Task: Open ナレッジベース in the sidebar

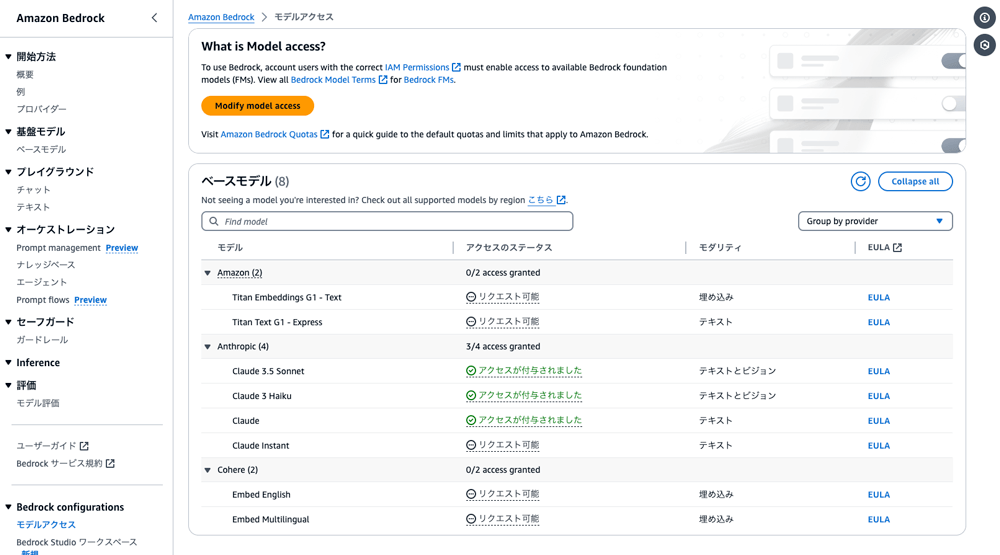Action: [x=46, y=265]
